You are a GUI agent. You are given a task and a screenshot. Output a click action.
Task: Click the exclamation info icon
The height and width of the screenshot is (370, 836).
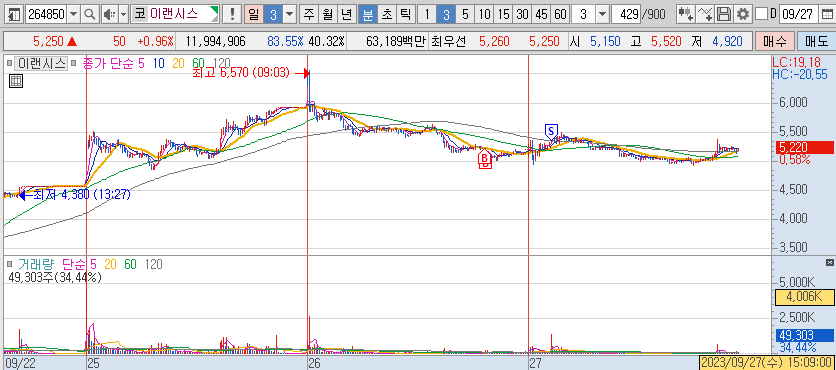point(231,14)
